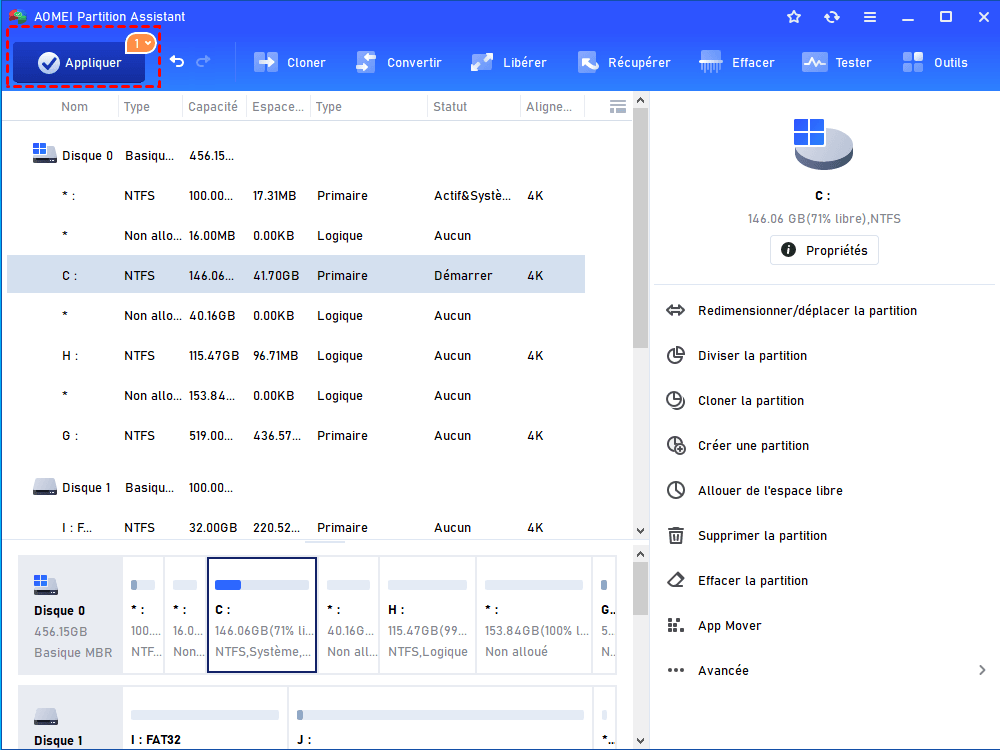Open the Cloner tool
Screen dimensions: 1000x750
(x=290, y=62)
